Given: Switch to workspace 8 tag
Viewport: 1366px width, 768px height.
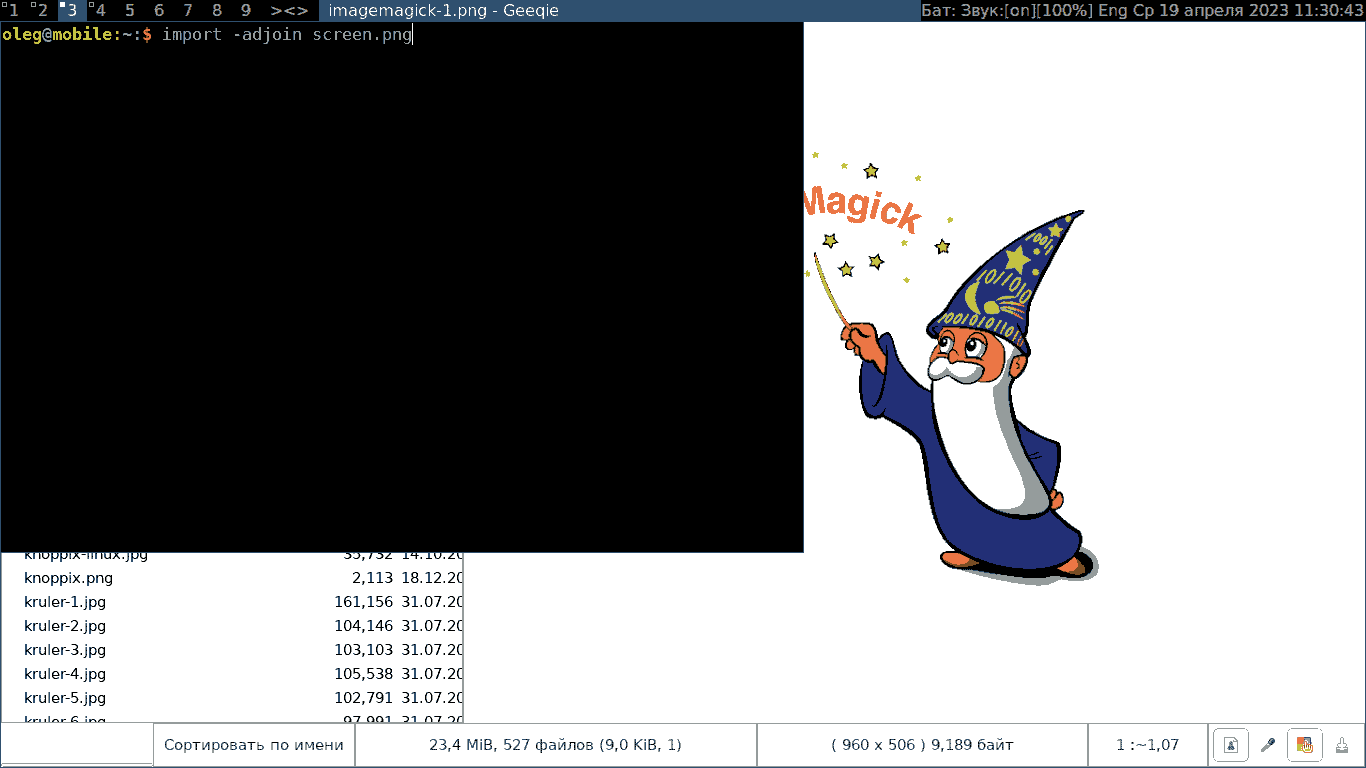Looking at the screenshot, I should (x=216, y=11).
